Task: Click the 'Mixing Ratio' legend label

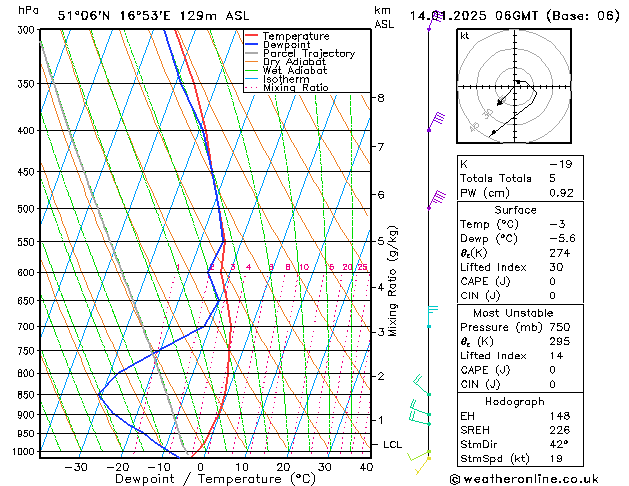Action: tap(296, 88)
